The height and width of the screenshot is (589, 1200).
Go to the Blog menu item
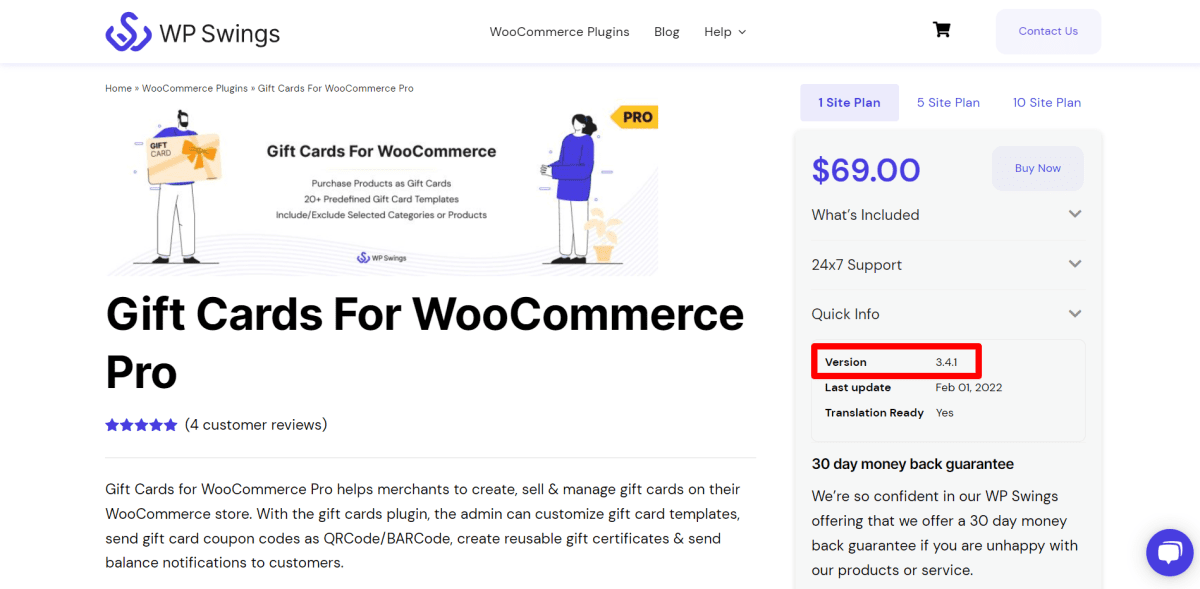click(x=666, y=32)
